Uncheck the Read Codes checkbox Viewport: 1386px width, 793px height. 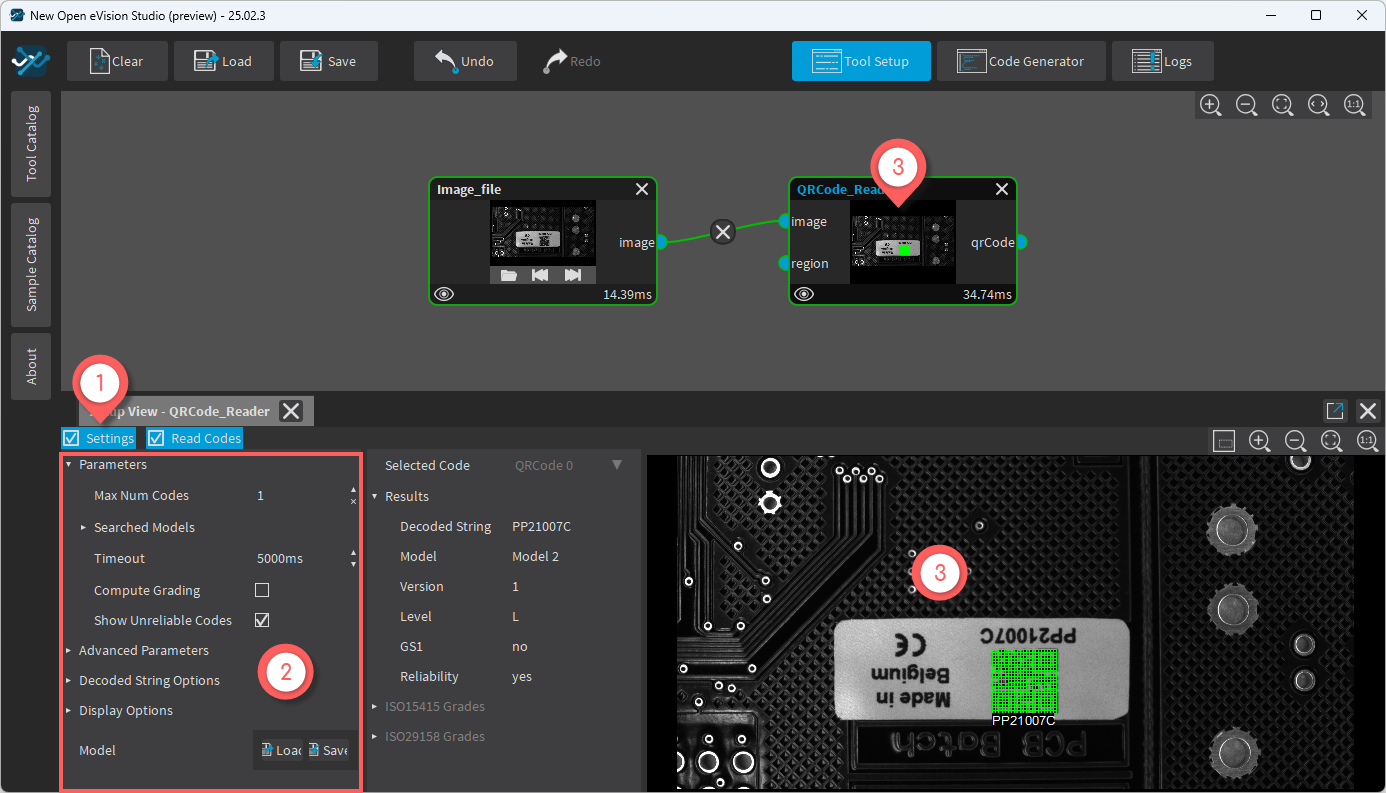(x=156, y=438)
